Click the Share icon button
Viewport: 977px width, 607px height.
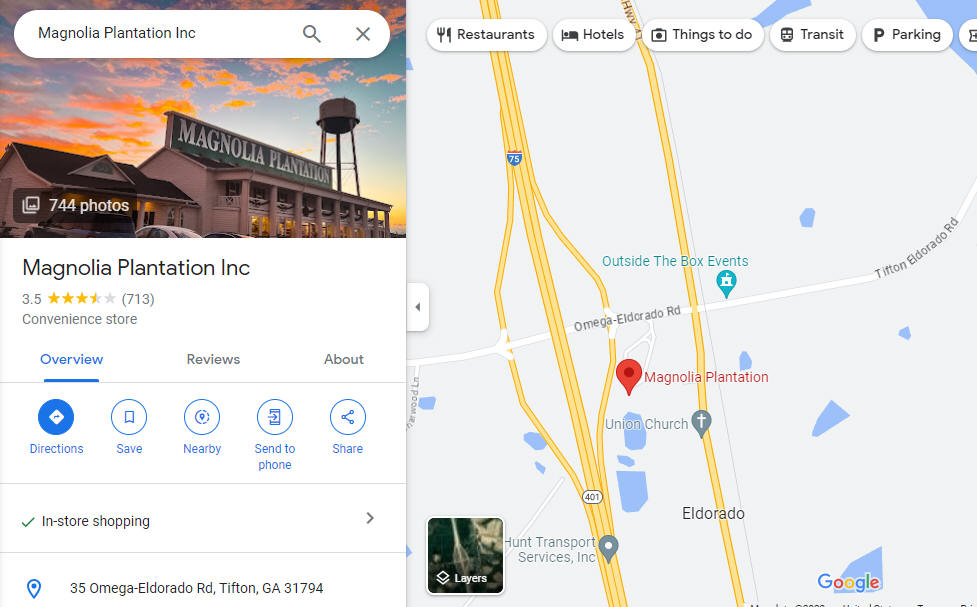point(348,417)
